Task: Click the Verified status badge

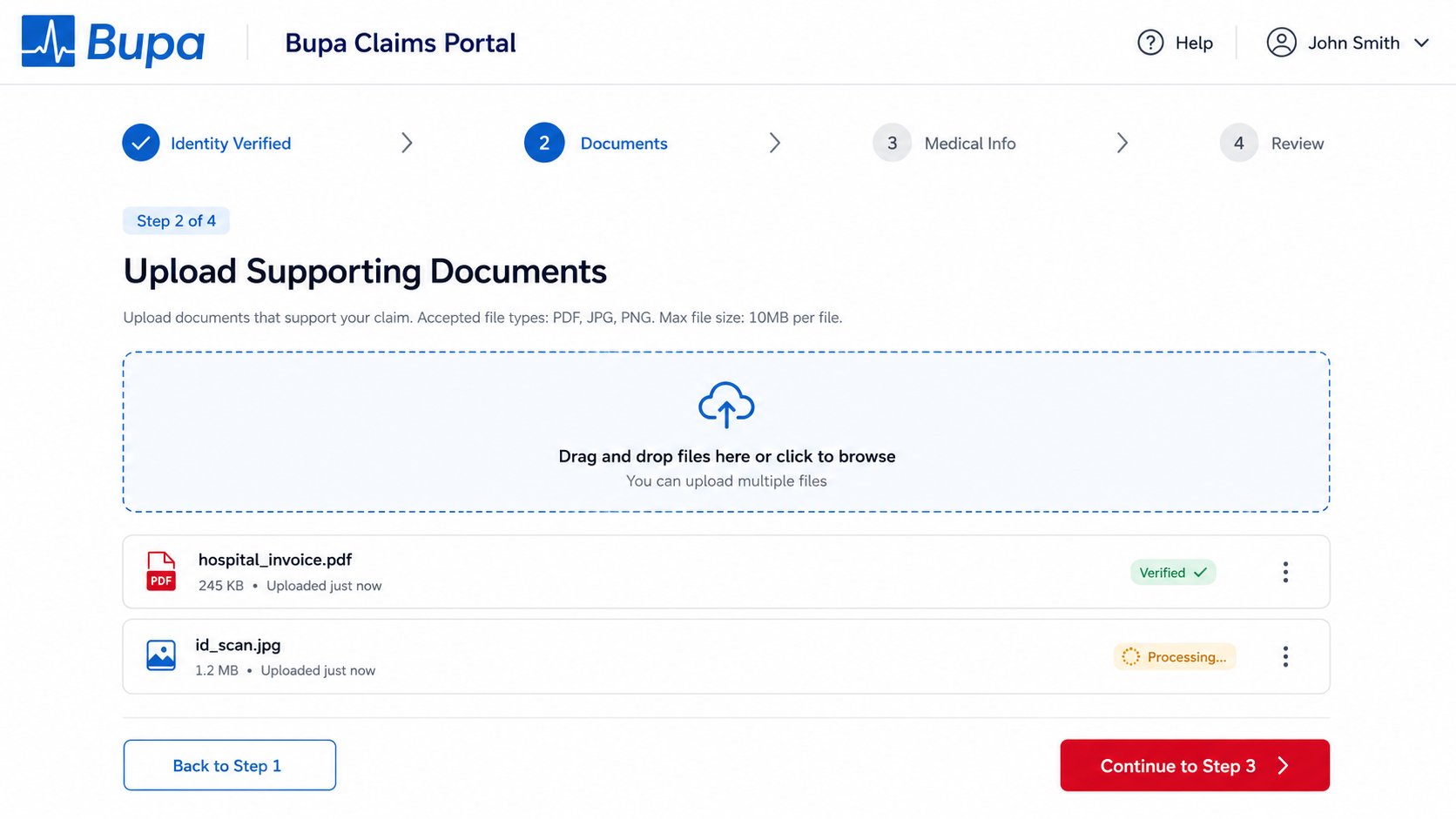Action: point(1173,572)
